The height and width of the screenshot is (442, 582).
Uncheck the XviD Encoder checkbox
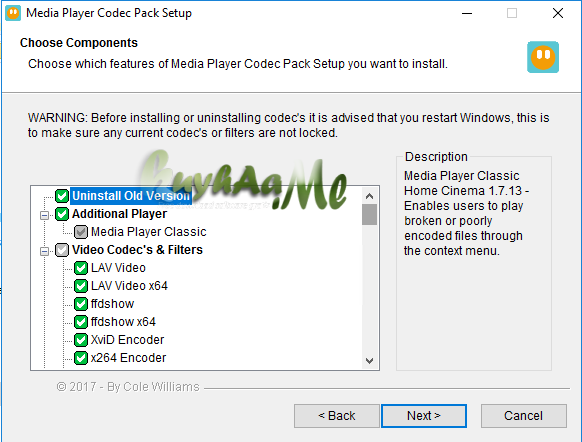[81, 340]
